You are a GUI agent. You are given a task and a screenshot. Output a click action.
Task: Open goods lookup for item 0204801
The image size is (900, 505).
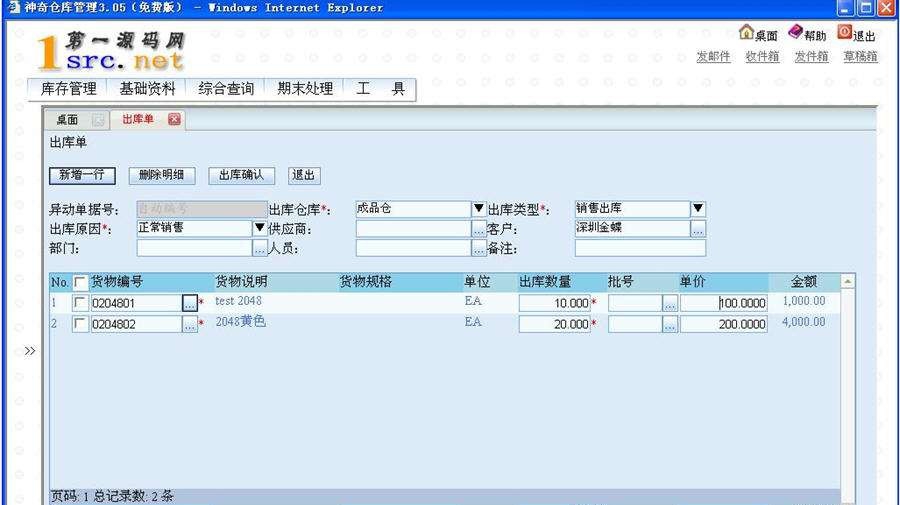pyautogui.click(x=189, y=303)
